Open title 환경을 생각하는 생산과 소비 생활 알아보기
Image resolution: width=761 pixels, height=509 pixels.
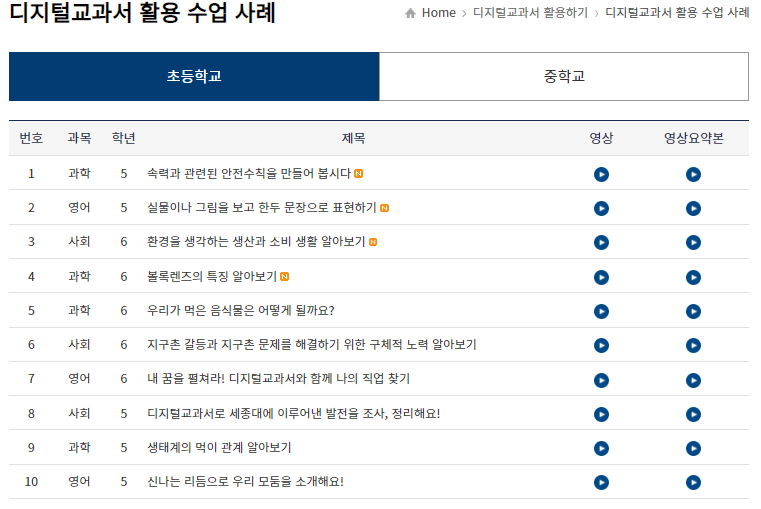click(x=256, y=242)
